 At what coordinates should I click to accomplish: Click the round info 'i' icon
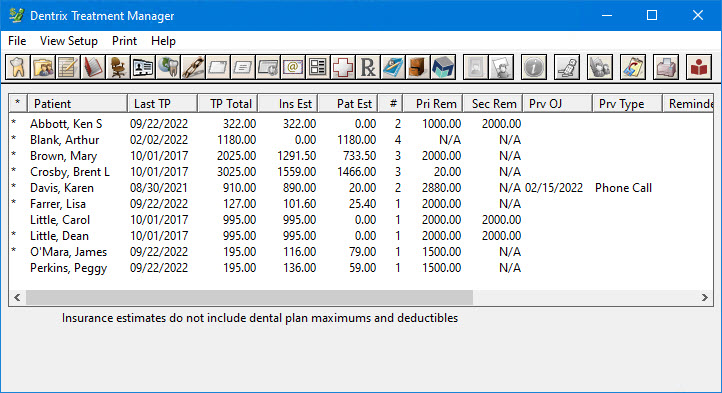tap(534, 68)
